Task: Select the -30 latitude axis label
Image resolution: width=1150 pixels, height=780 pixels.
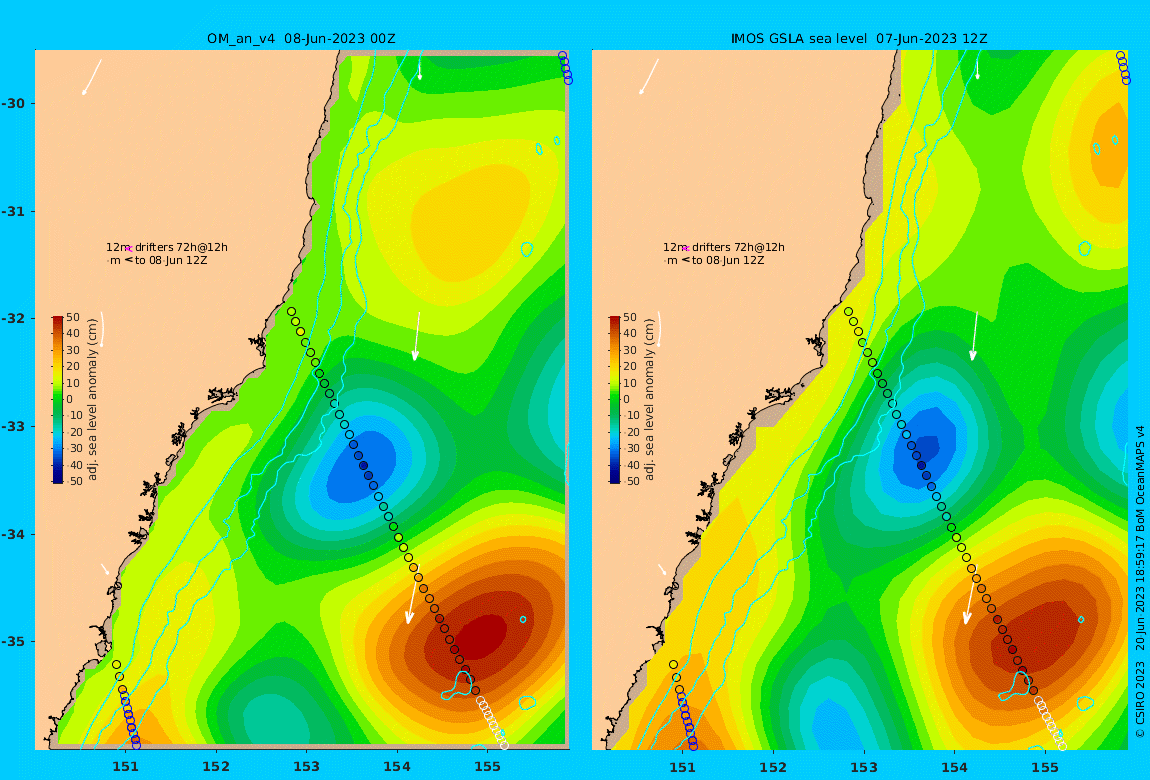Action: click(x=13, y=103)
